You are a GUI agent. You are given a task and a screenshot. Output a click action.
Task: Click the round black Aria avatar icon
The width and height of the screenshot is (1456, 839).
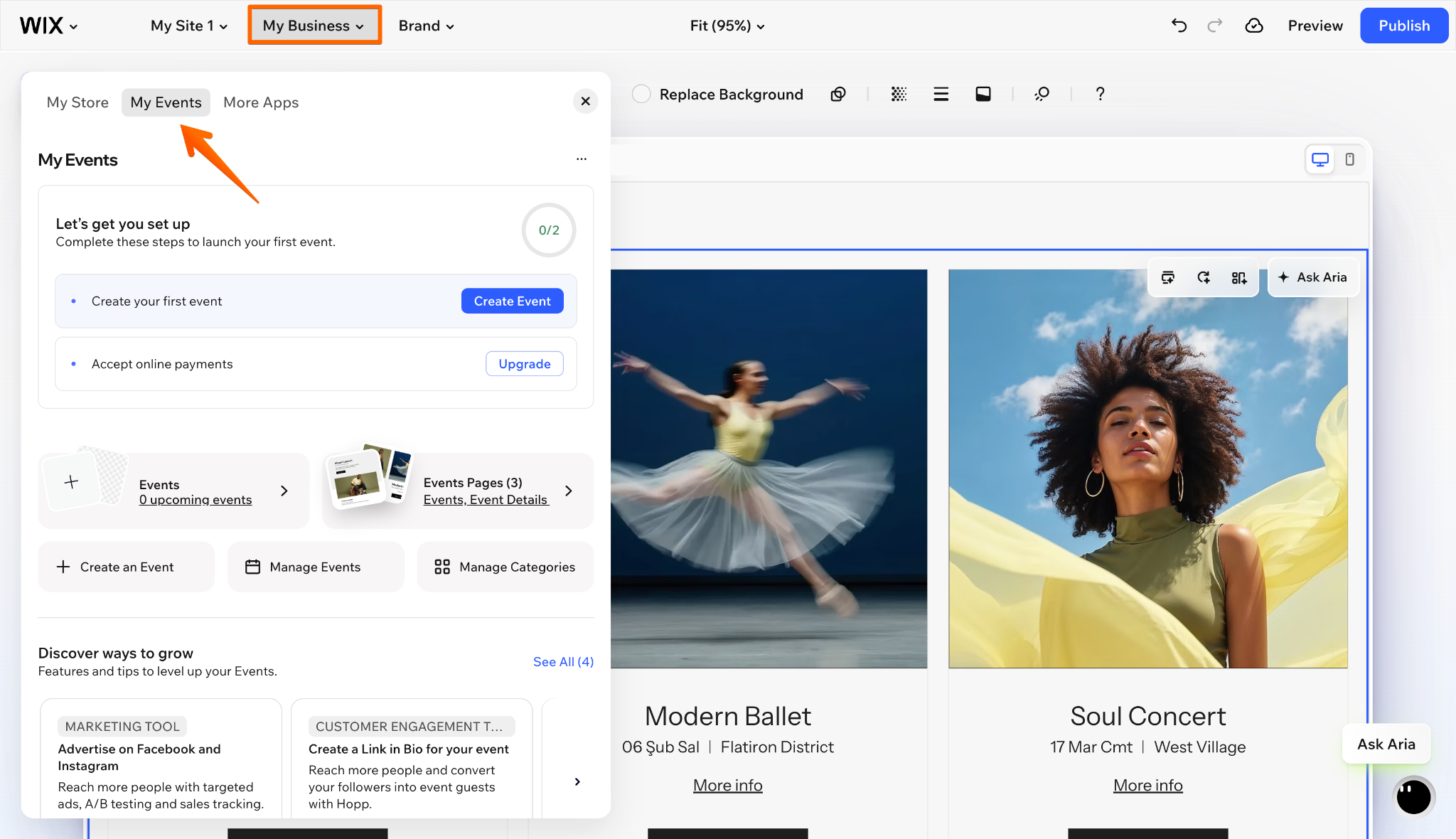pyautogui.click(x=1413, y=796)
